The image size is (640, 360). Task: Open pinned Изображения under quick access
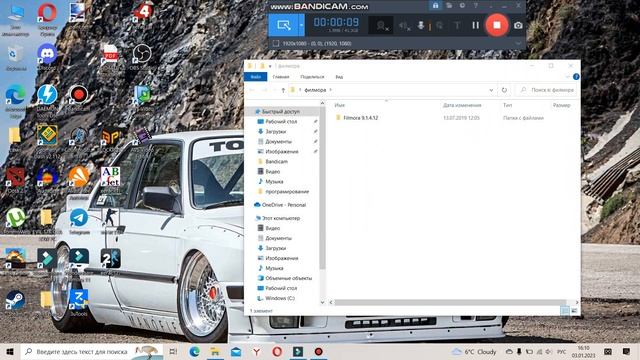(x=282, y=151)
